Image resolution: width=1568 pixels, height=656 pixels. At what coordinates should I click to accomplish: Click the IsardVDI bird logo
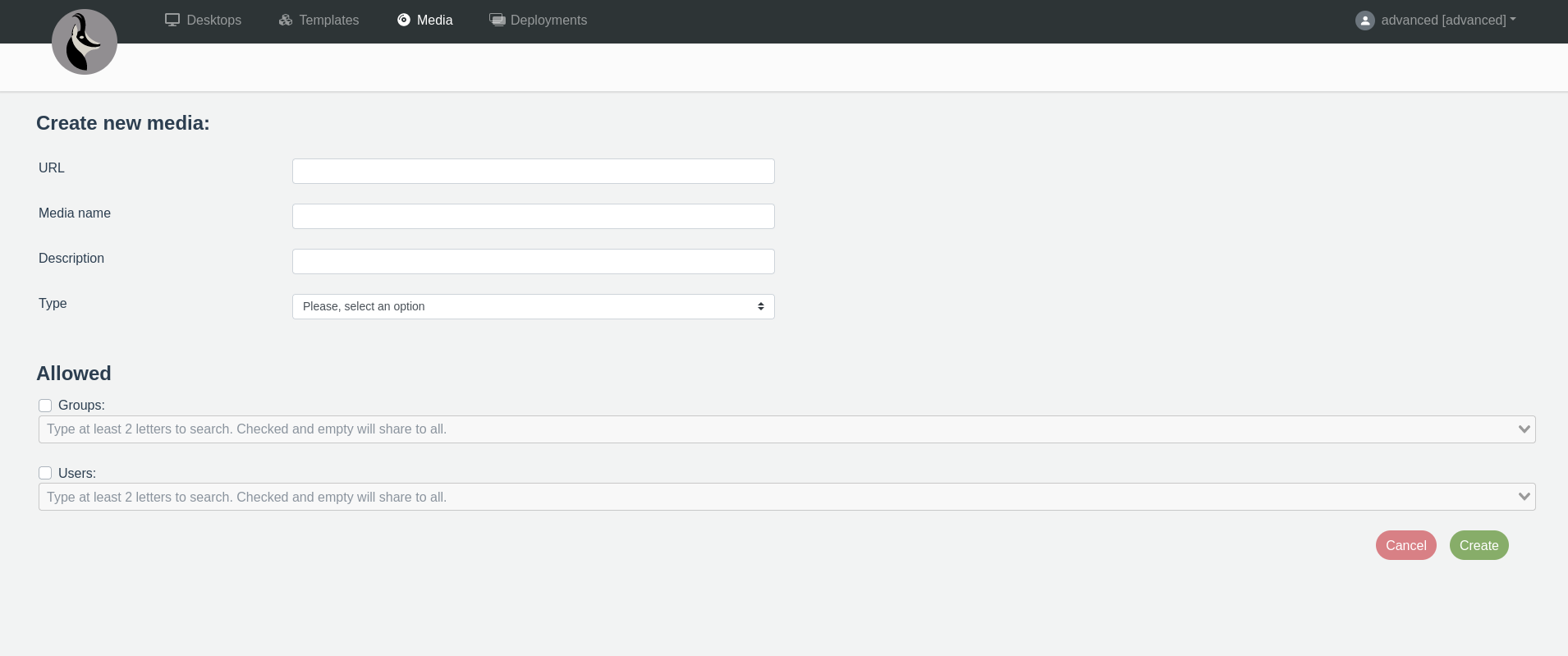tap(85, 42)
